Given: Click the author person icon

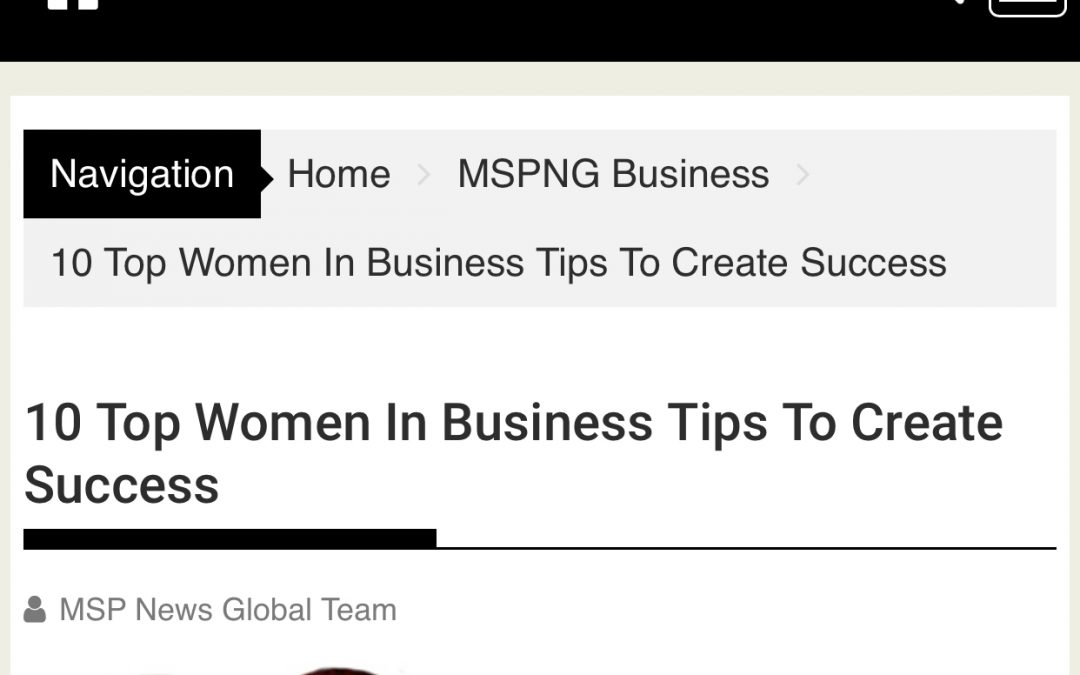Looking at the screenshot, I should (34, 610).
